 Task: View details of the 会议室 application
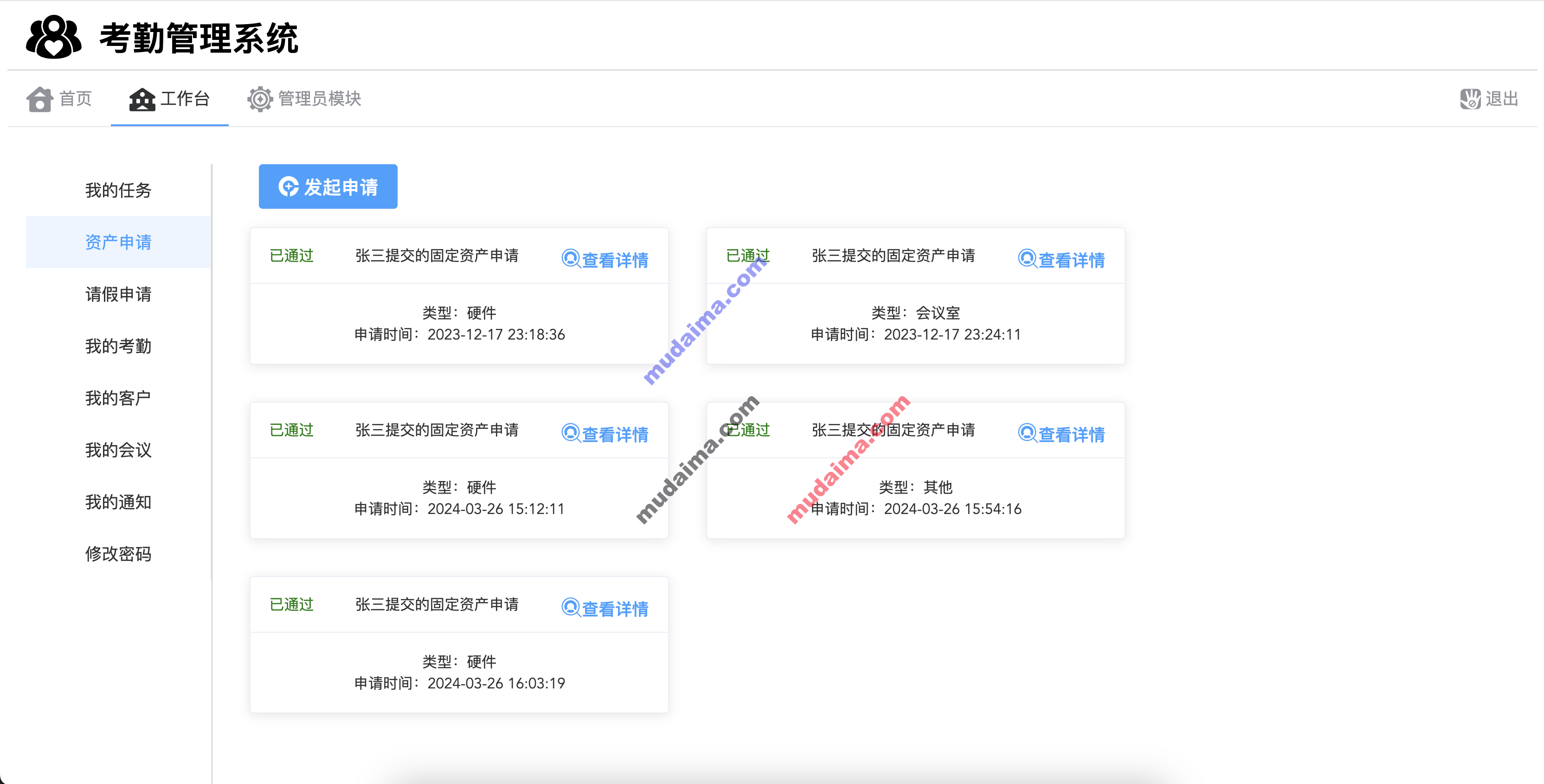[1061, 259]
